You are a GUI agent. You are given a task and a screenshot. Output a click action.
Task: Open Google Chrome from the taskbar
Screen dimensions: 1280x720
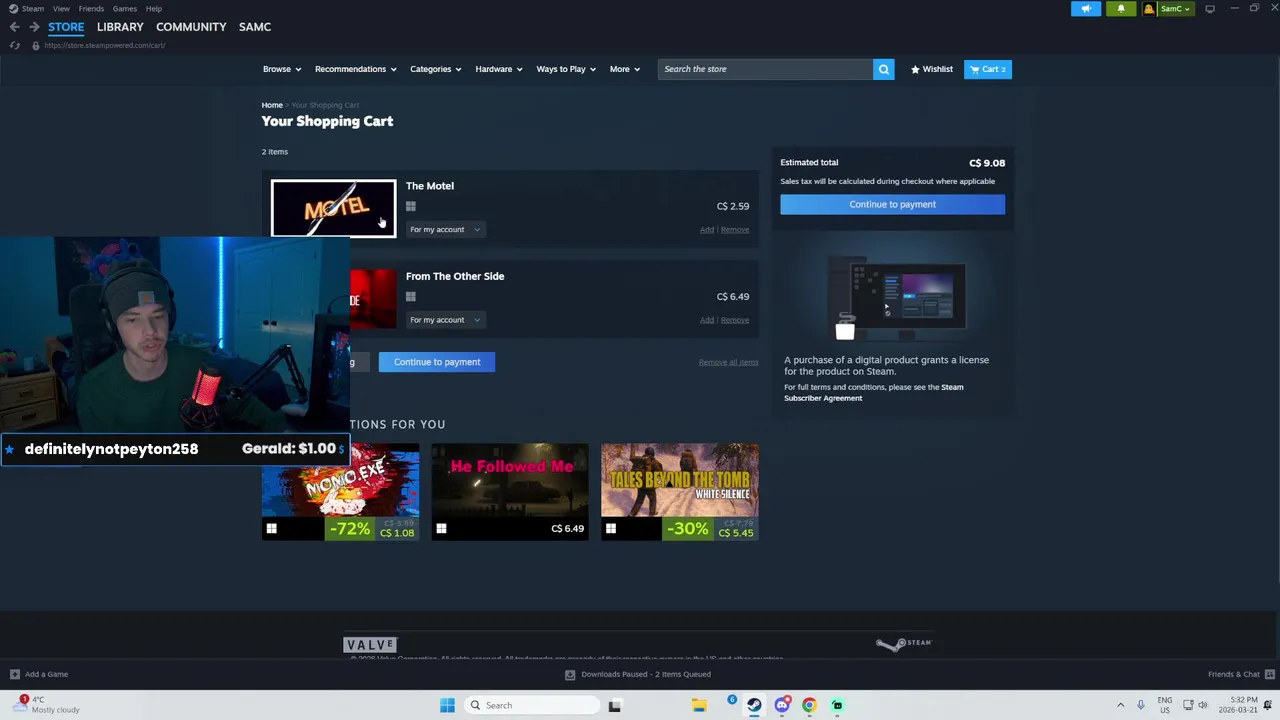pyautogui.click(x=809, y=705)
